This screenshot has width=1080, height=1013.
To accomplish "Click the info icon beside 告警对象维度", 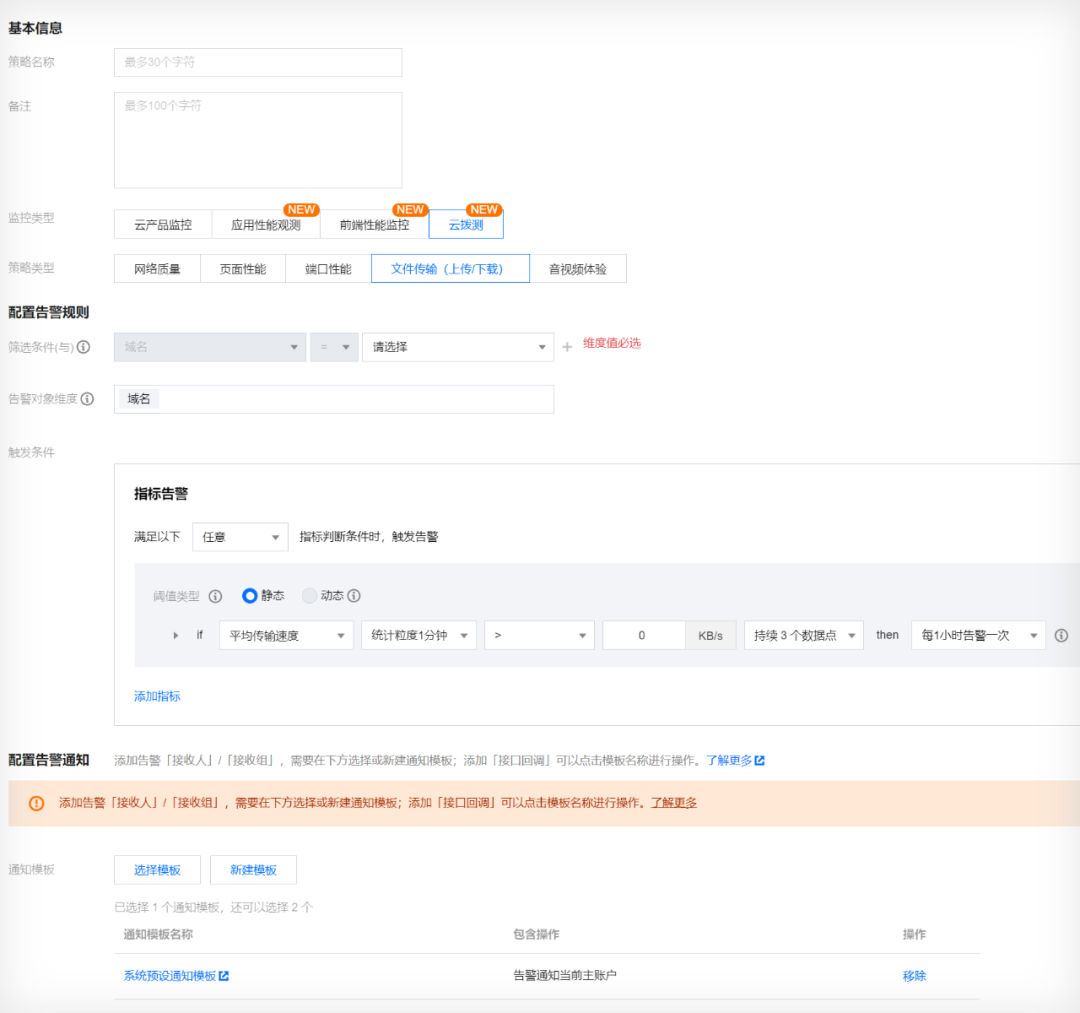I will (x=88, y=399).
